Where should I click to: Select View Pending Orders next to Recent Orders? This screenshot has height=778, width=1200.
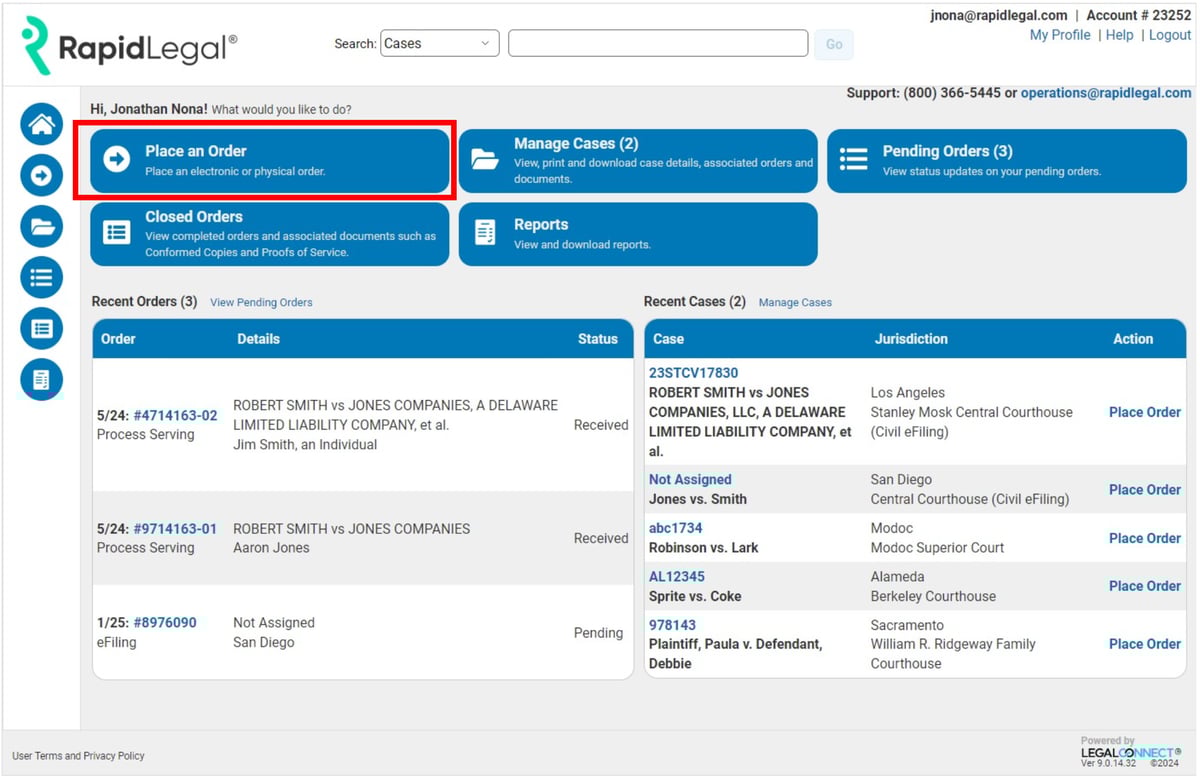point(261,302)
